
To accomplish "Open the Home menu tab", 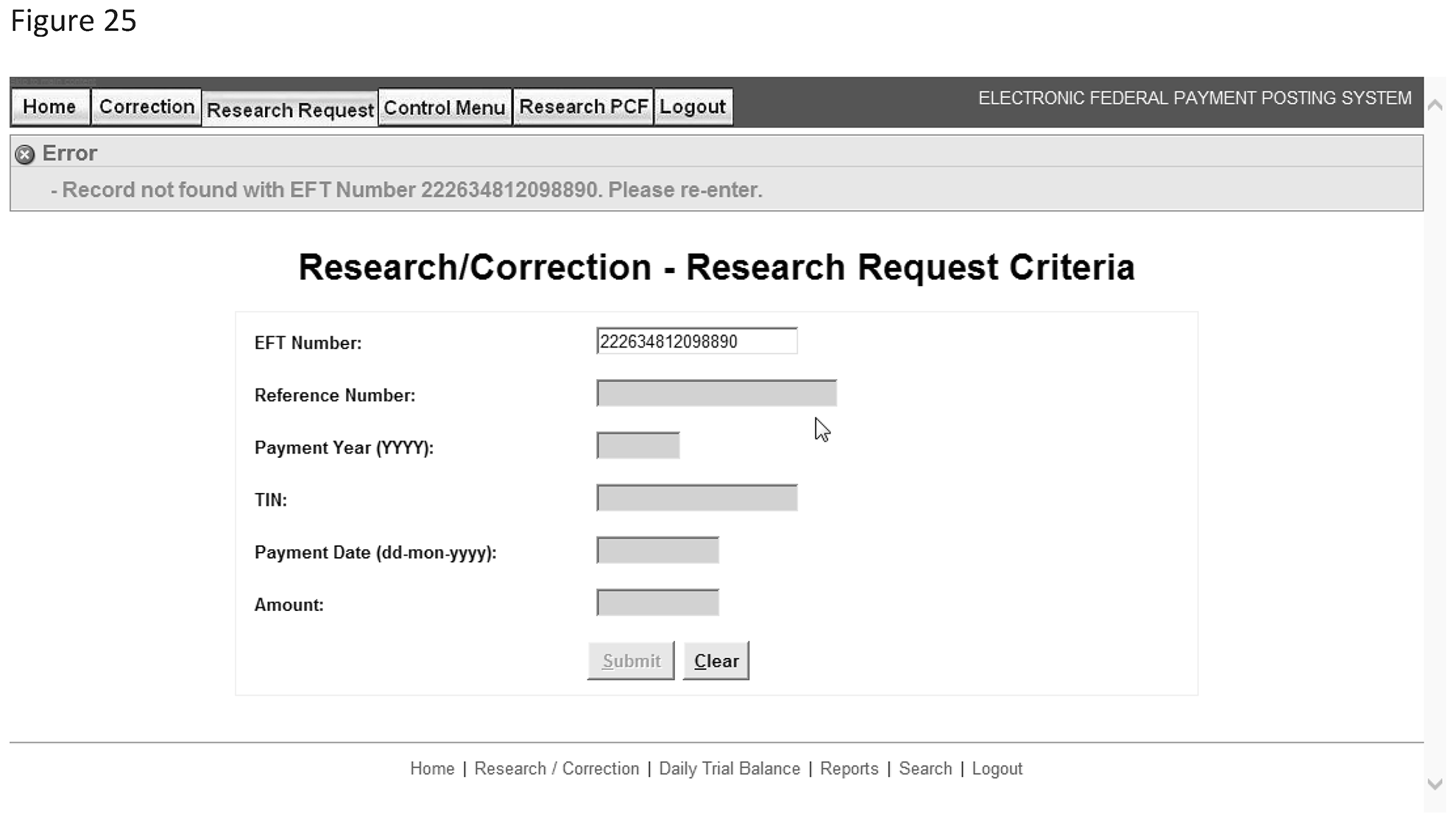I will click(49, 107).
